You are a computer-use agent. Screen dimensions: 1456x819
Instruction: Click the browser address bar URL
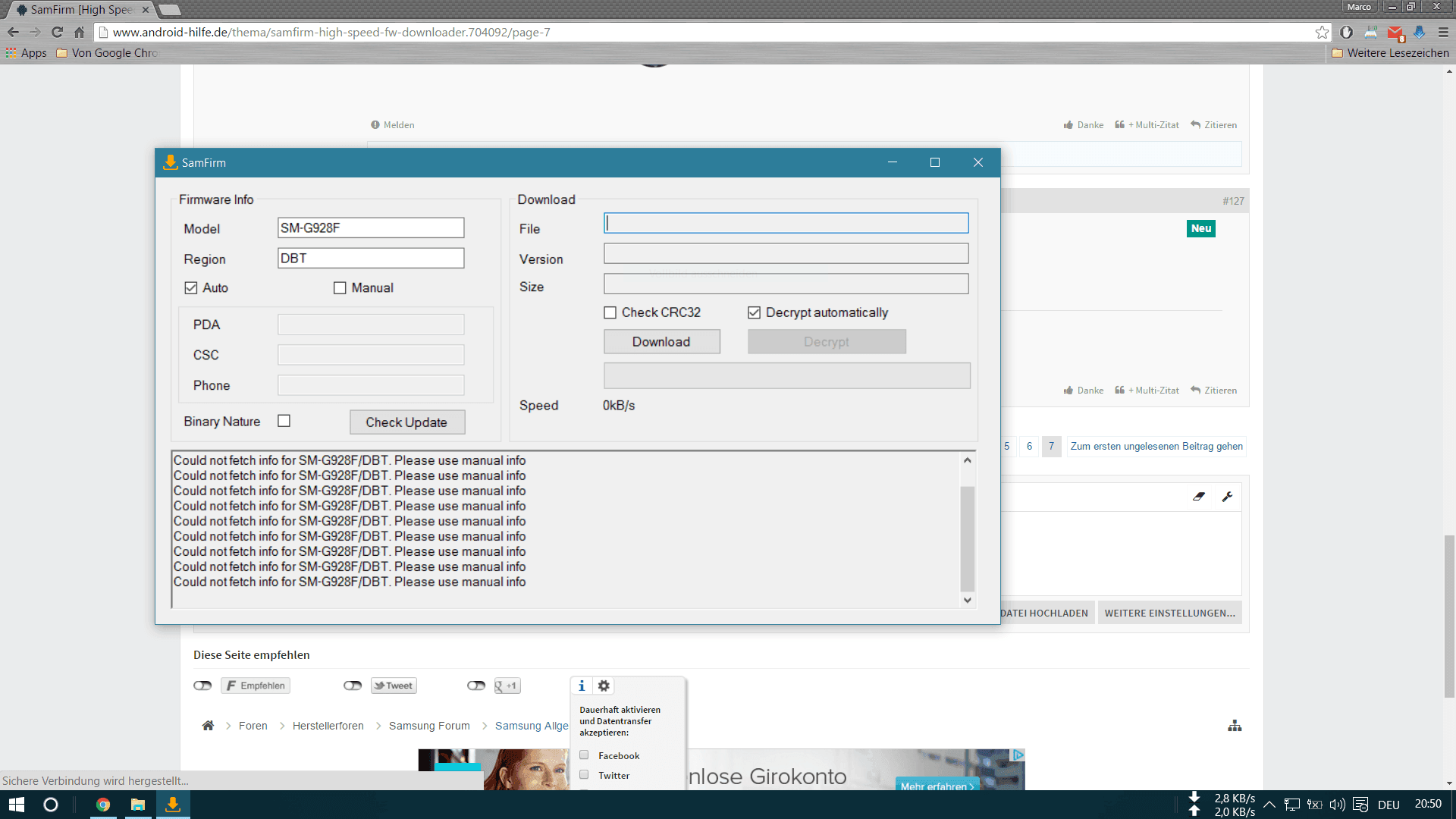[331, 33]
